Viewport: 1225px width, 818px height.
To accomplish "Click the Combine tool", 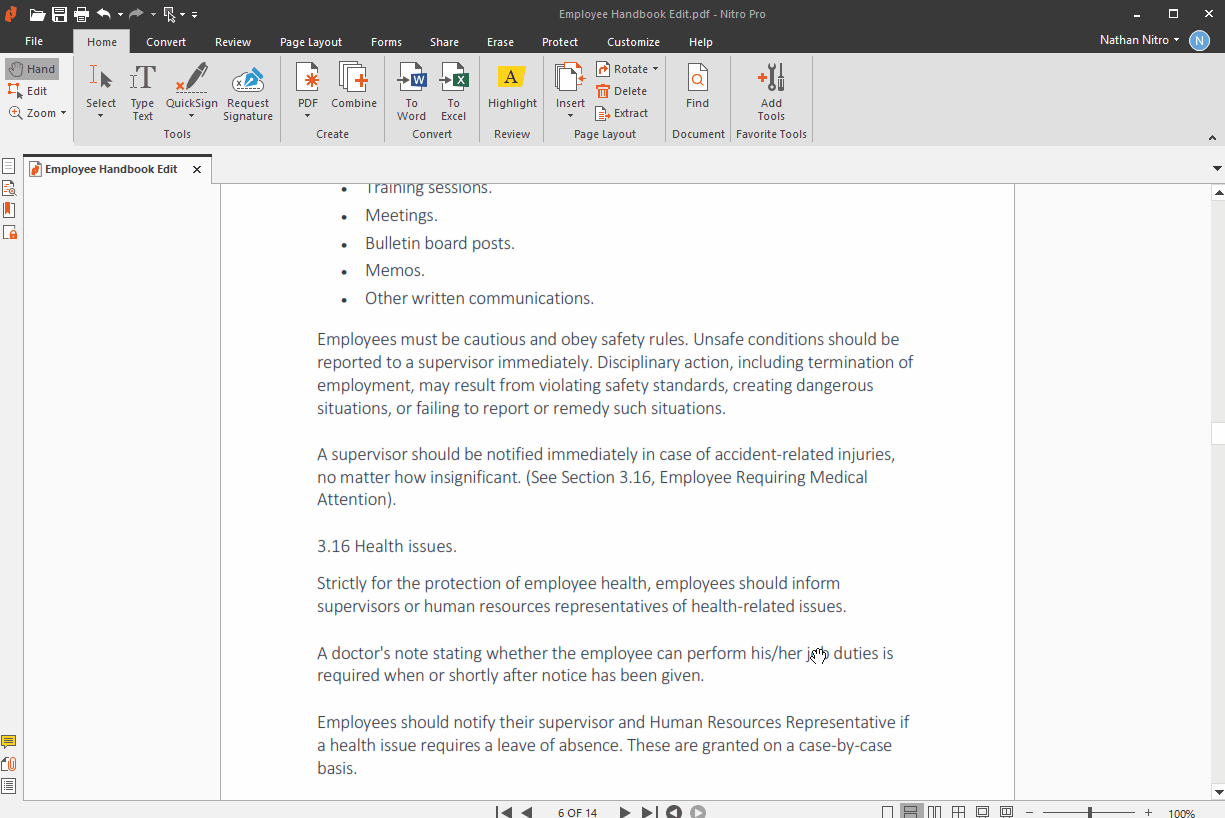I will tap(353, 90).
